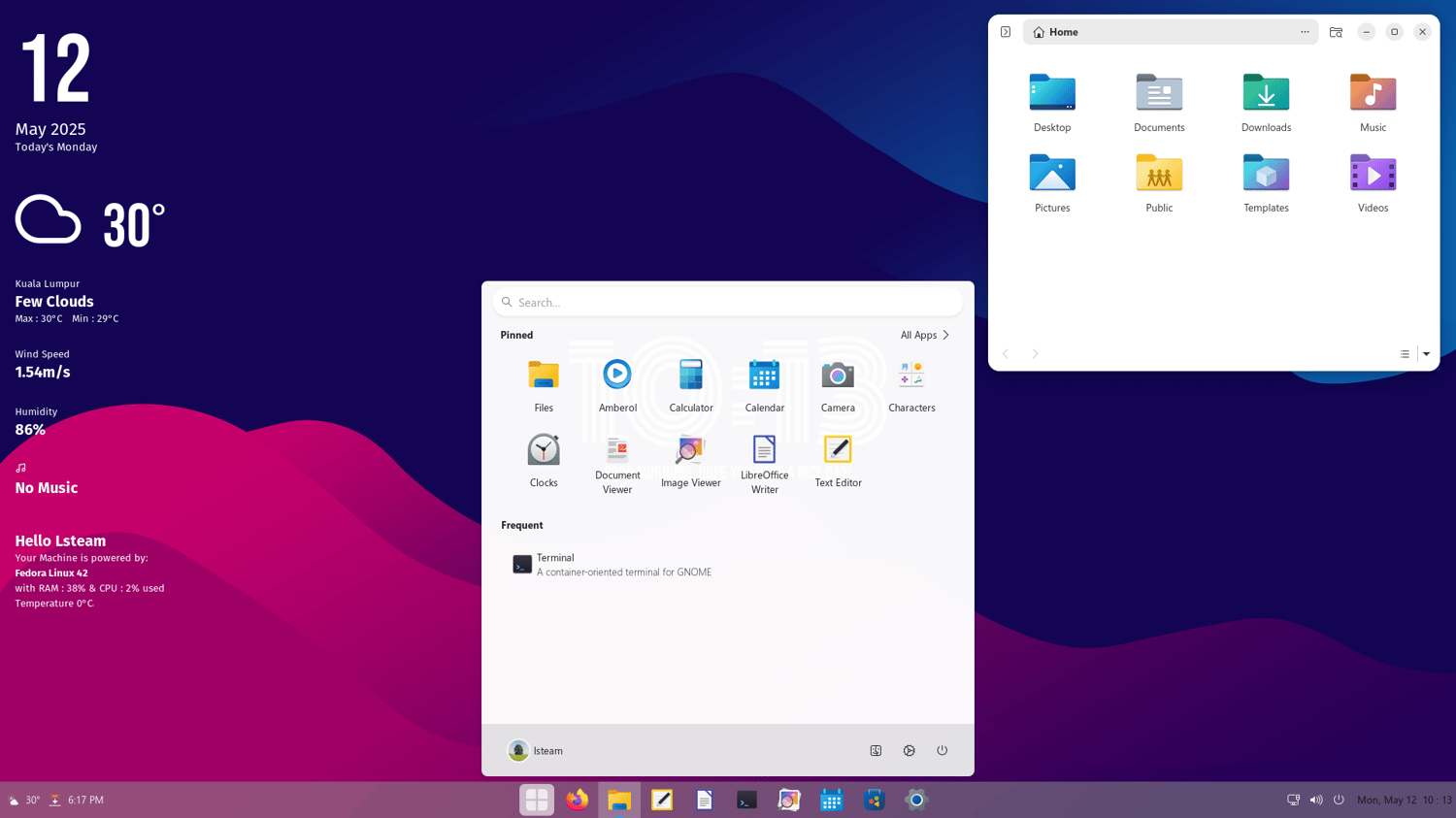The width and height of the screenshot is (1456, 818).
Task: Click the power button in the menu footer
Action: 942,750
